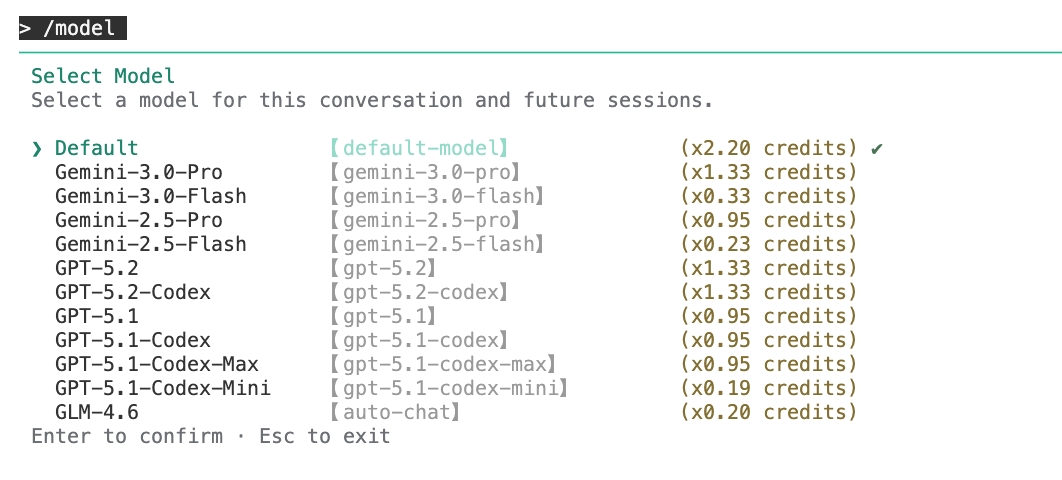Pick Gemini-2.5-Pro as the model

pos(139,220)
